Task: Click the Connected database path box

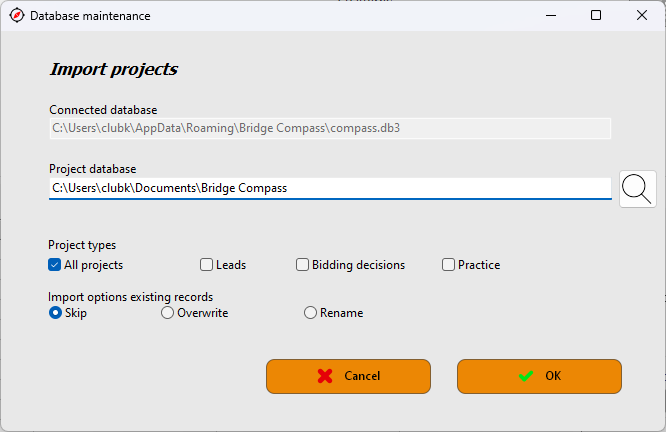Action: (x=330, y=128)
